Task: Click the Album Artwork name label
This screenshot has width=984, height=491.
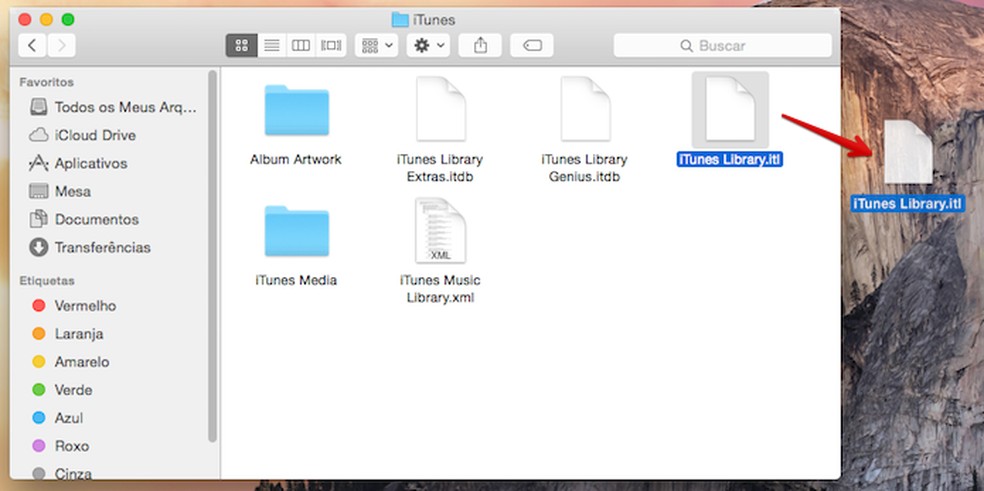Action: 296,159
